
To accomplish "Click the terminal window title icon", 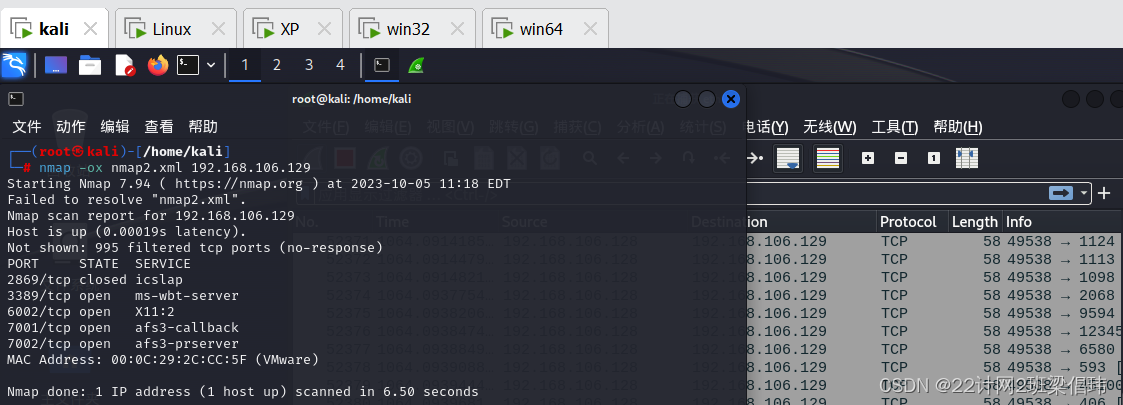I will click(x=16, y=99).
